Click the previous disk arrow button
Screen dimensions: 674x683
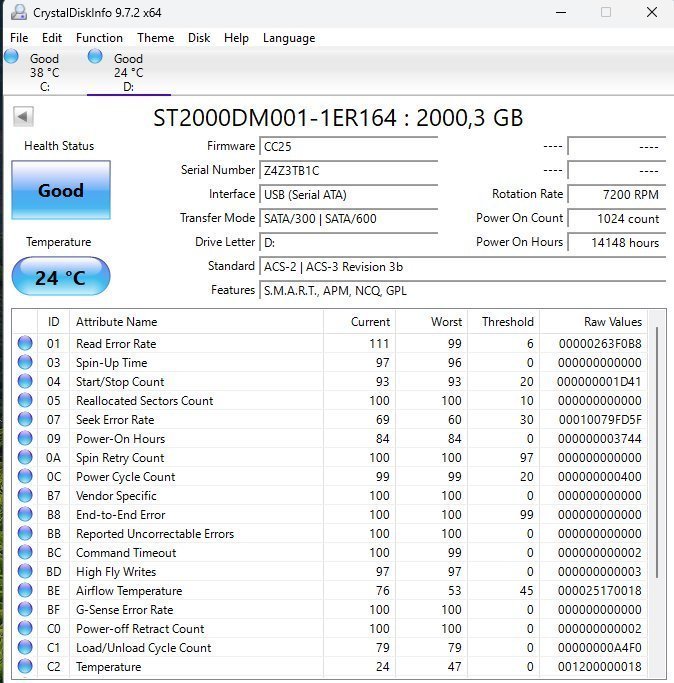pyautogui.click(x=22, y=117)
